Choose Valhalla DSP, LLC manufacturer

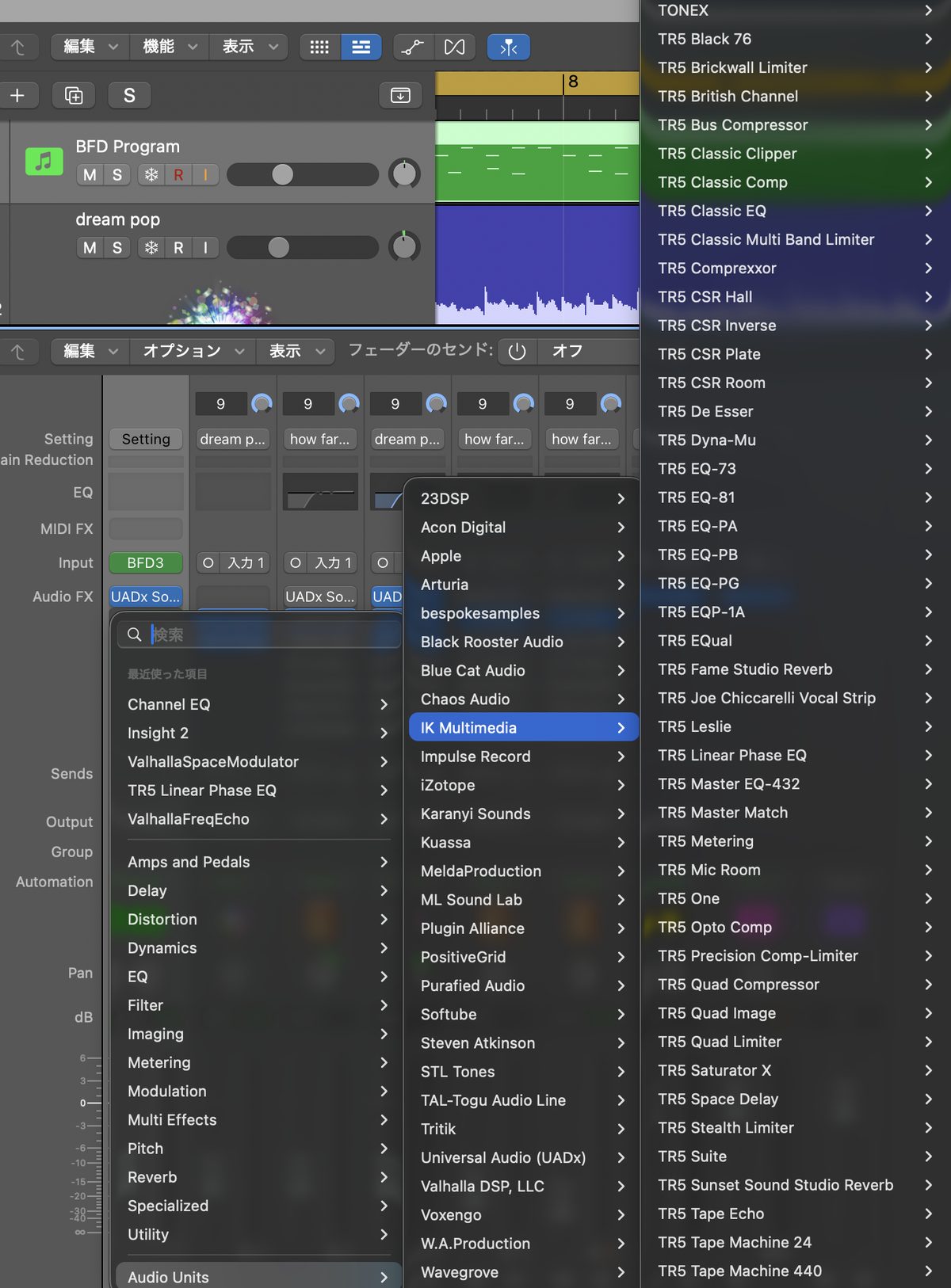[523, 1187]
